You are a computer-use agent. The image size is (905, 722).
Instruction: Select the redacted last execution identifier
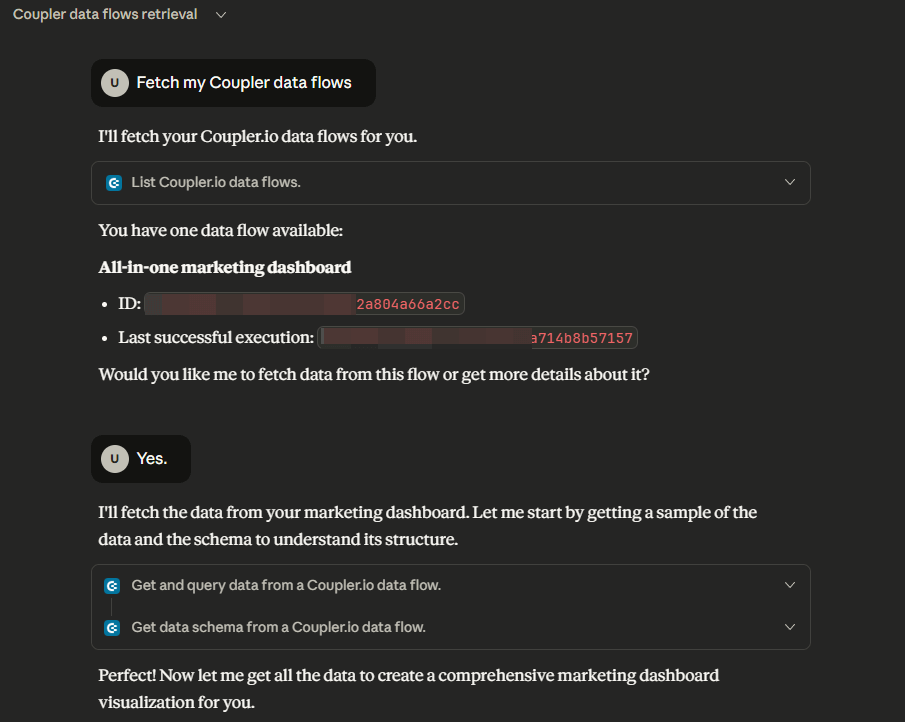pos(478,337)
